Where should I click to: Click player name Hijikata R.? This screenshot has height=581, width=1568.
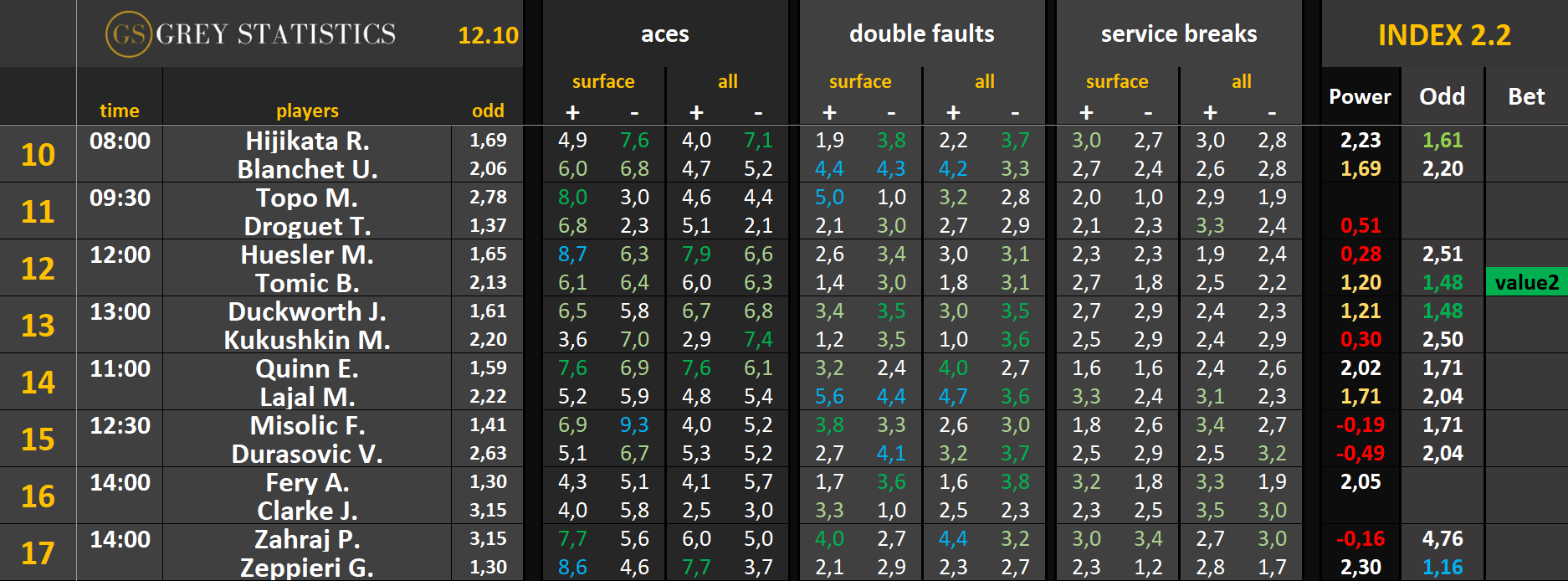(x=307, y=141)
